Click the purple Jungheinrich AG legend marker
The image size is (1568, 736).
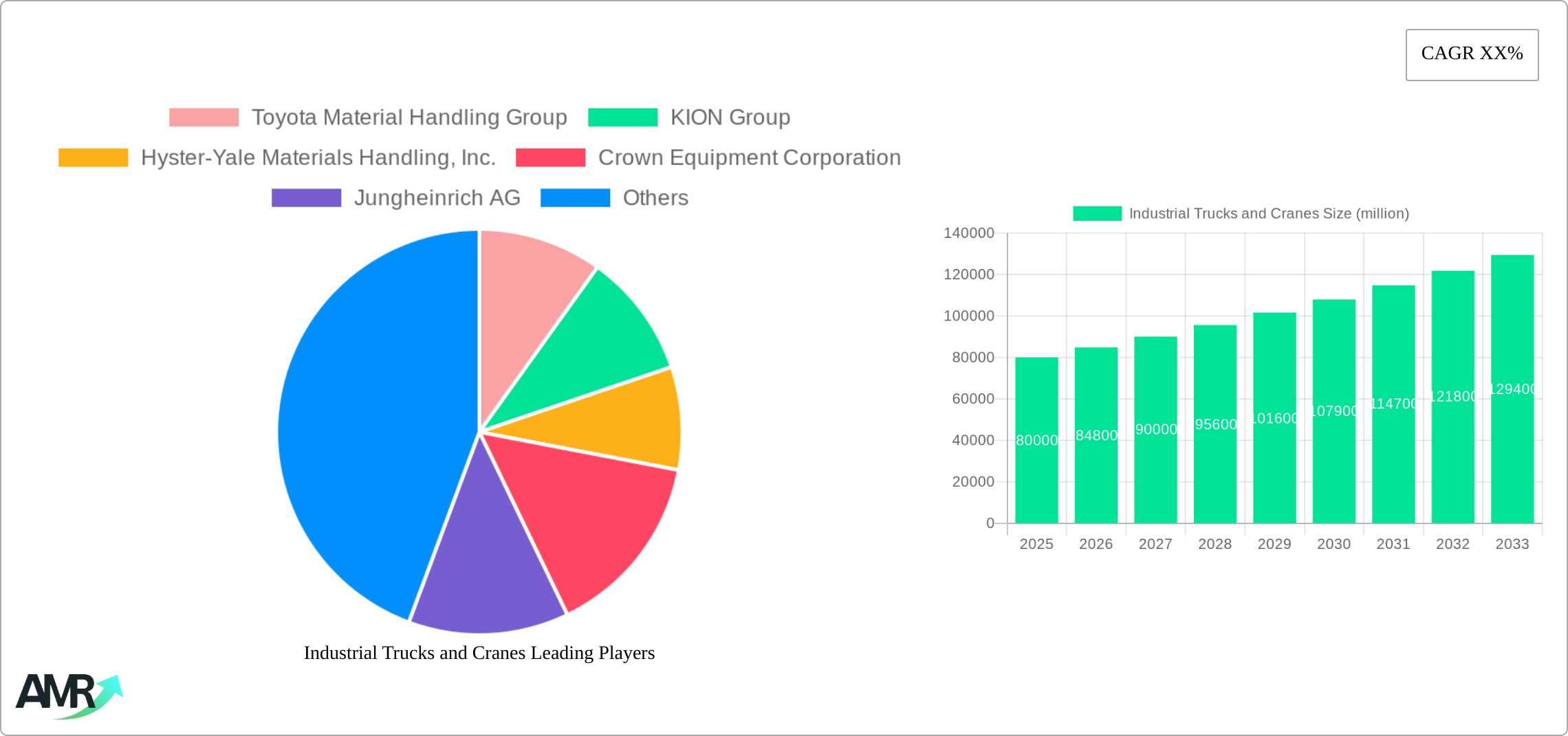306,197
